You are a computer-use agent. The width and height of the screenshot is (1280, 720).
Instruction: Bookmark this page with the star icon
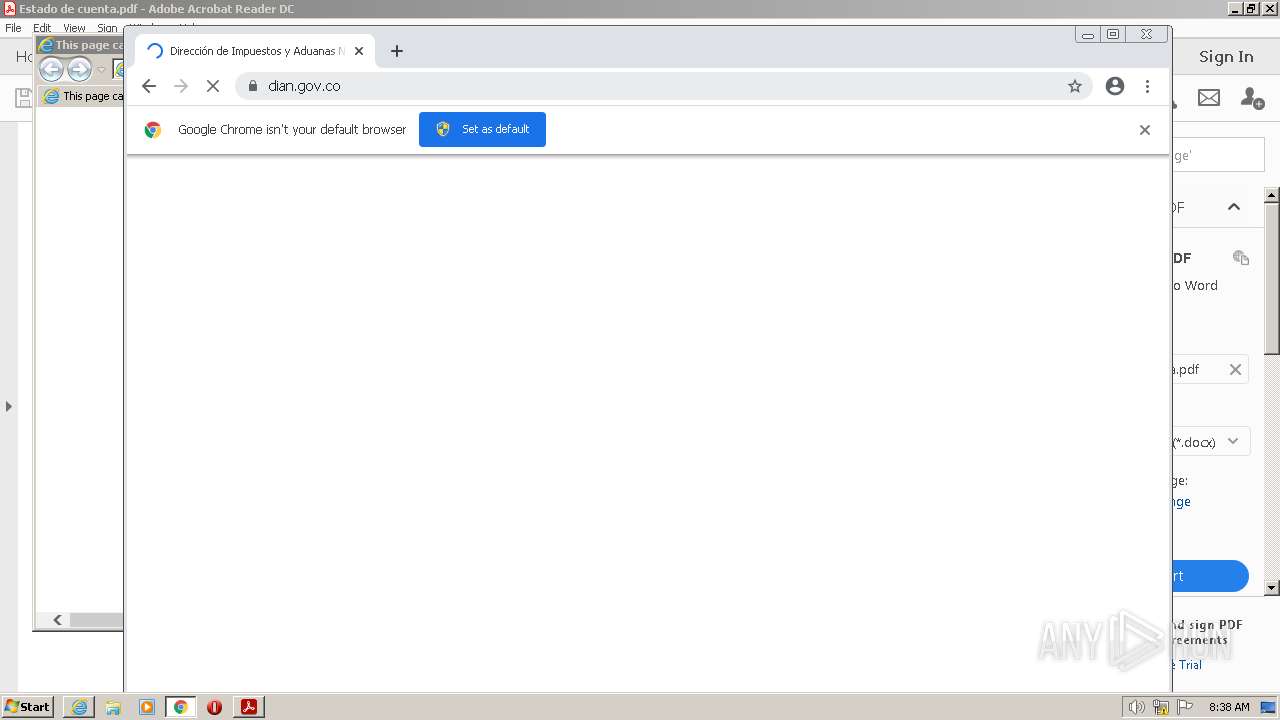click(1075, 86)
